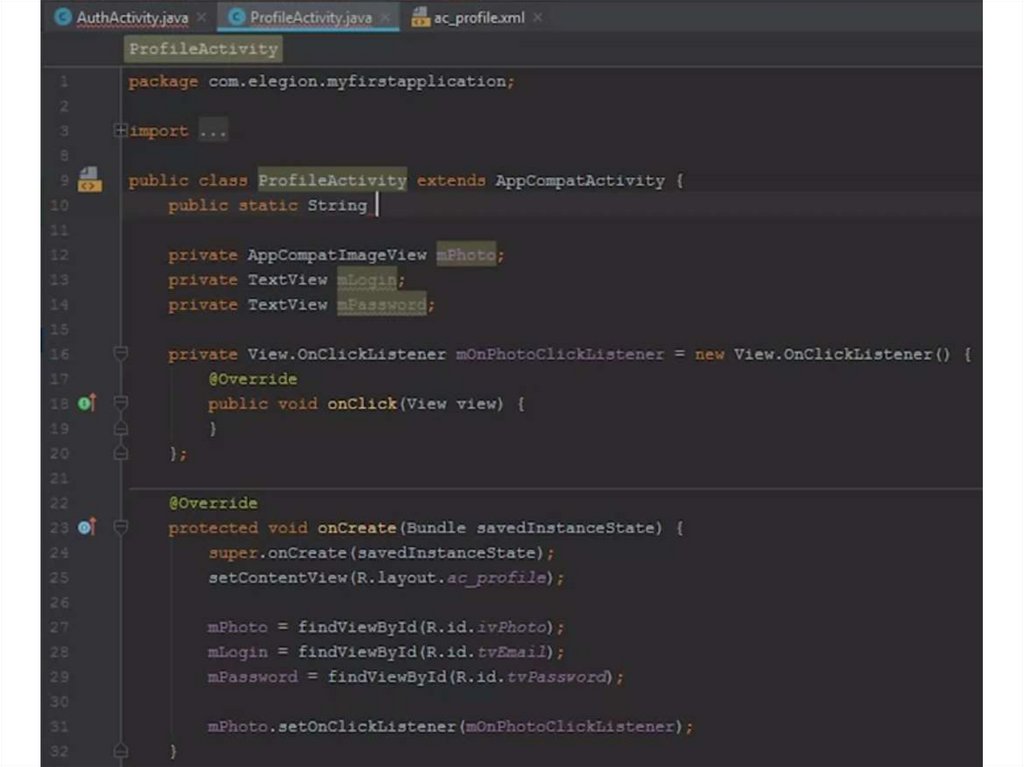Click the implements-method gutter icon beside onClick
The height and width of the screenshot is (767, 1024).
click(87, 403)
